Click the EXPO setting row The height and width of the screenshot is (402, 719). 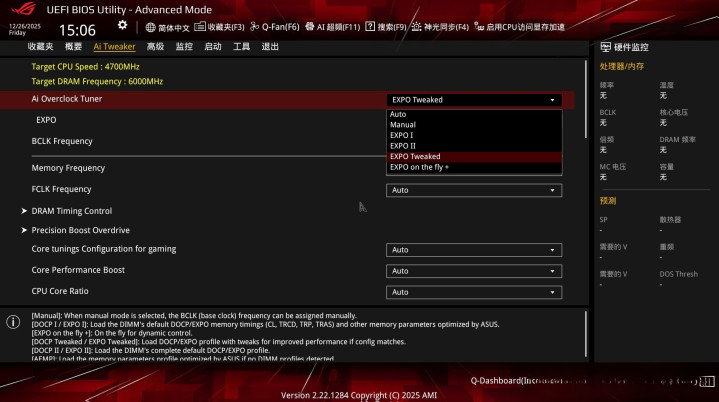(x=287, y=120)
